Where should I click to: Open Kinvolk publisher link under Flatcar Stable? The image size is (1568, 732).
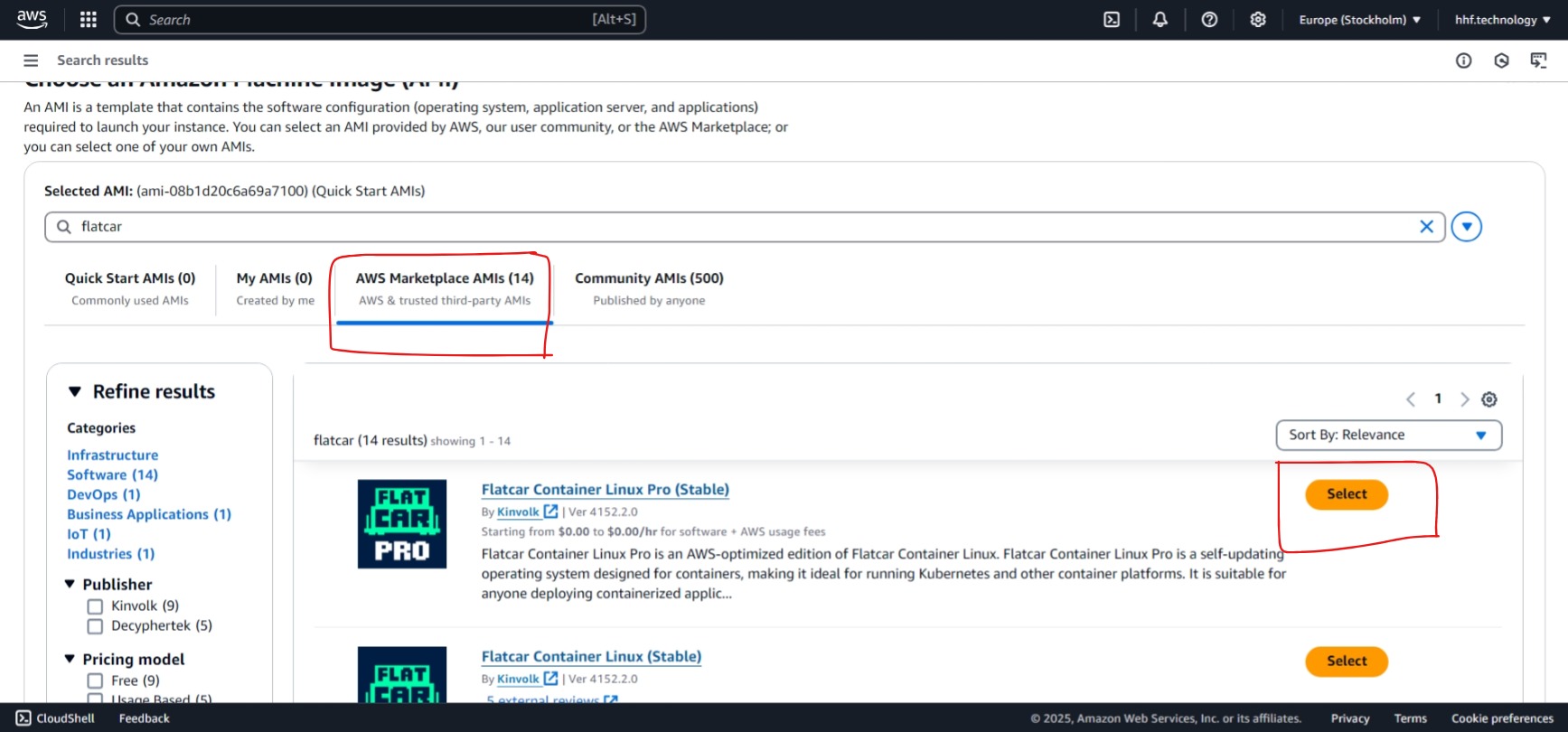pos(518,679)
